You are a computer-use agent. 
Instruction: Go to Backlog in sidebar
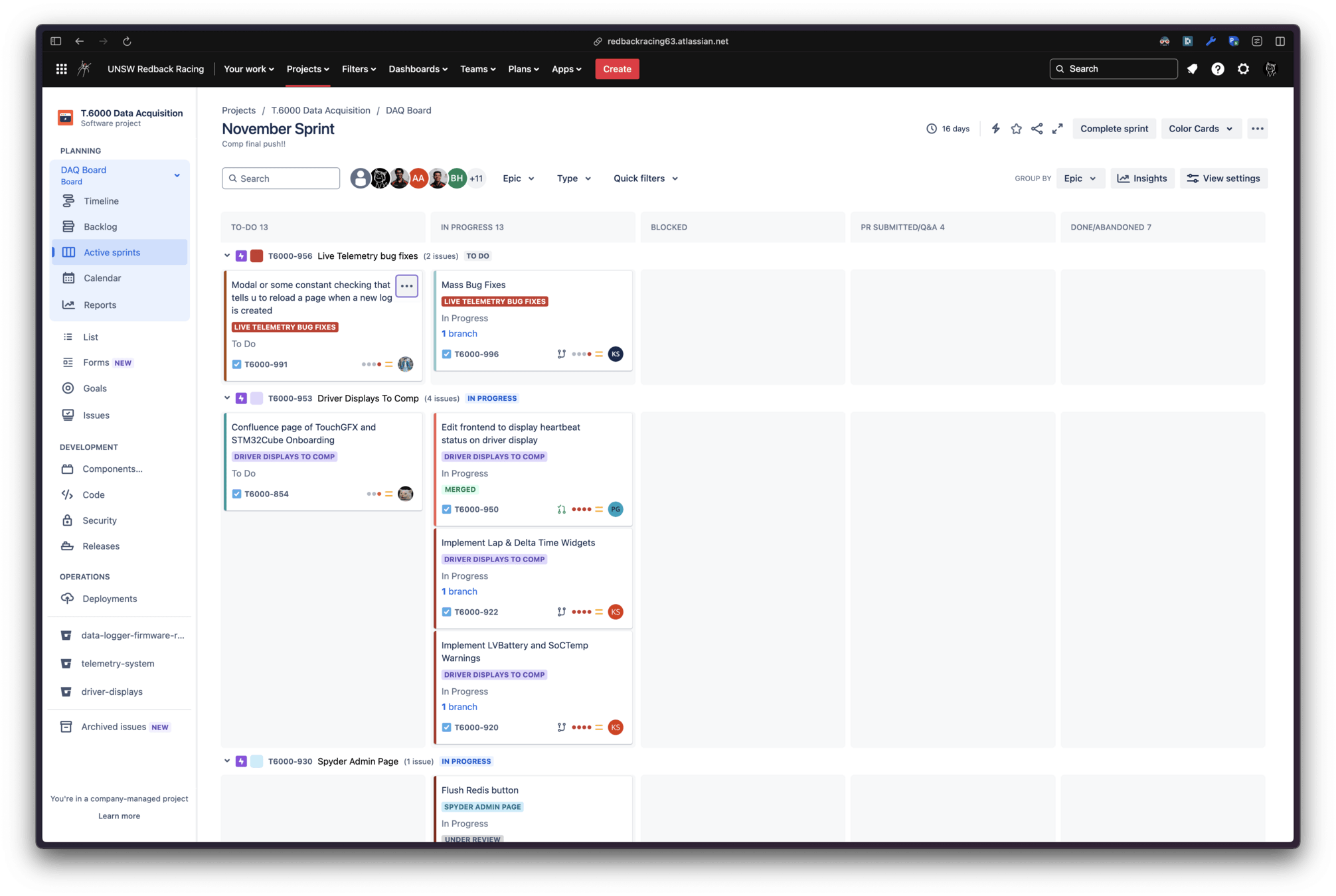[x=100, y=227]
